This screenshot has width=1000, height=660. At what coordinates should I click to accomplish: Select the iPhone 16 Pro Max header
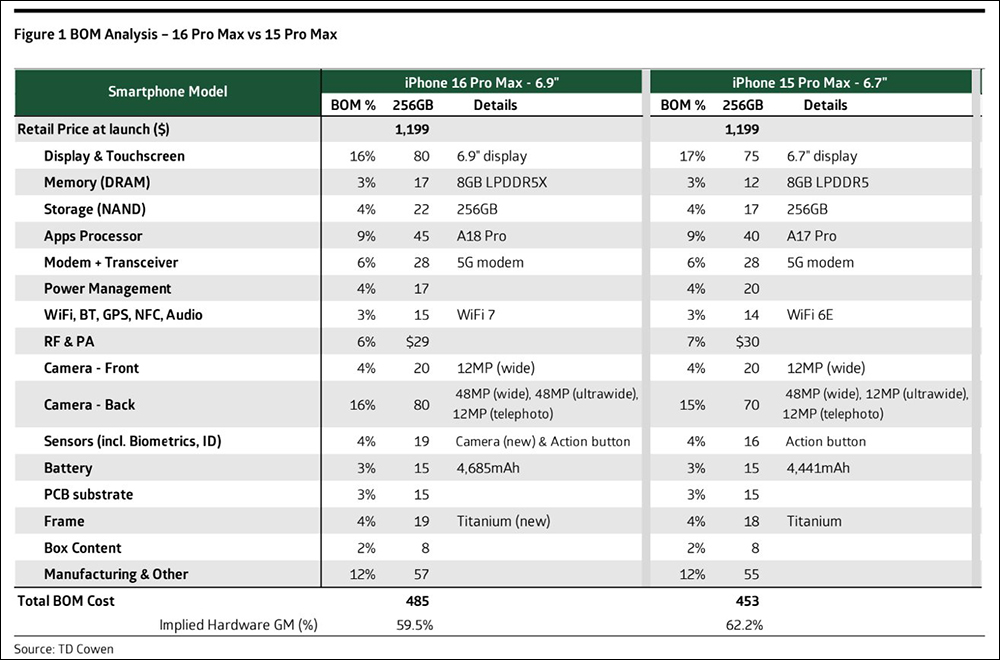[482, 83]
